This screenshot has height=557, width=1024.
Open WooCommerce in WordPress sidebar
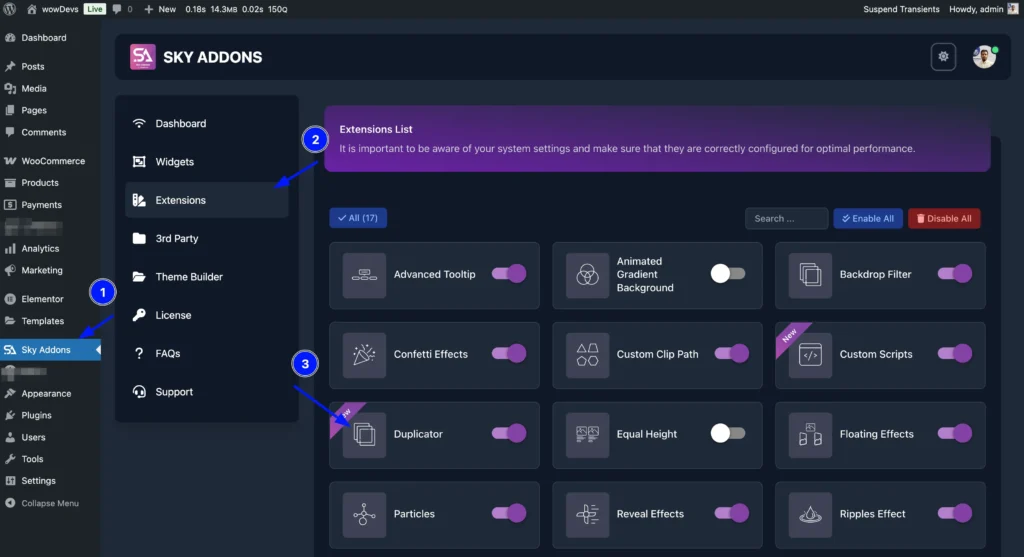(x=50, y=161)
